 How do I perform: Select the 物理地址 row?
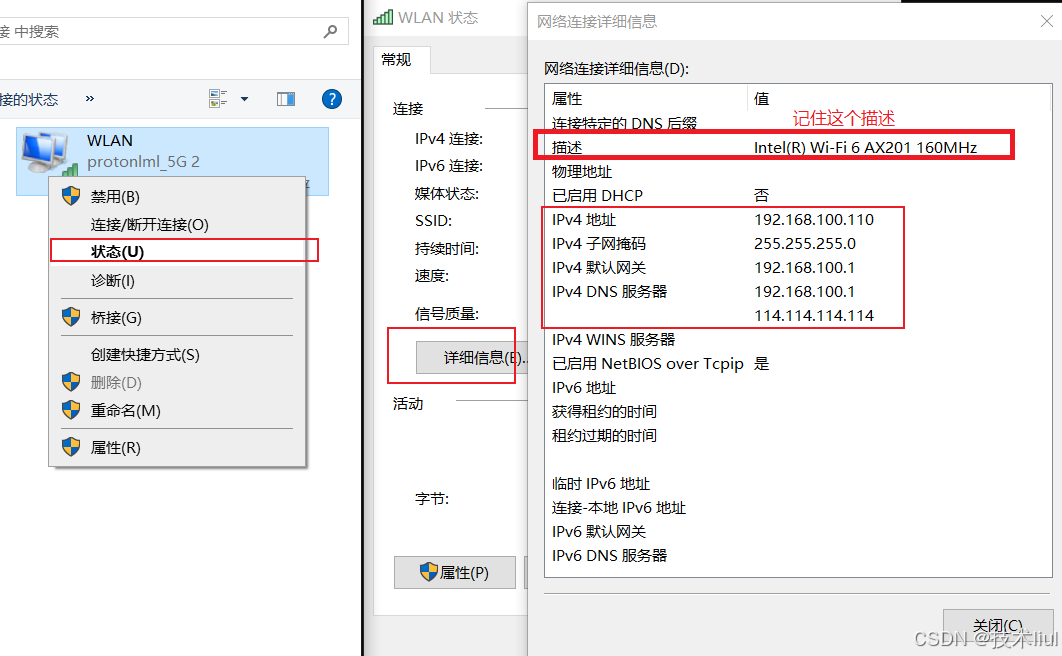[797, 172]
